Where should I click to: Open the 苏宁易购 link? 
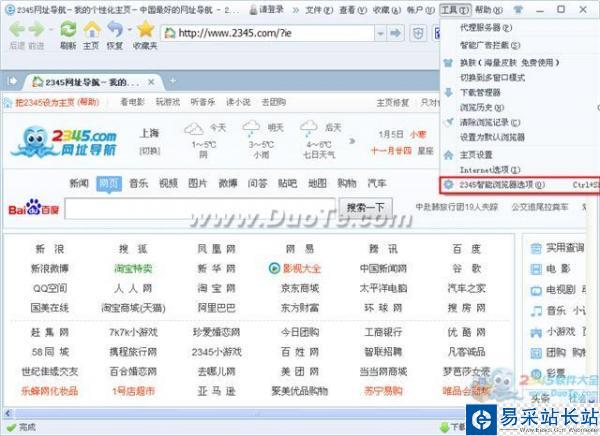(383, 391)
